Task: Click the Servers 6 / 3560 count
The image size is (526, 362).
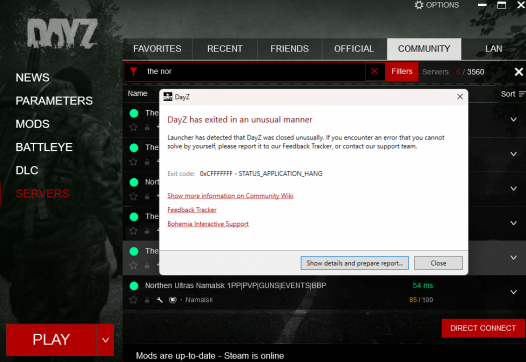Action: click(x=453, y=72)
